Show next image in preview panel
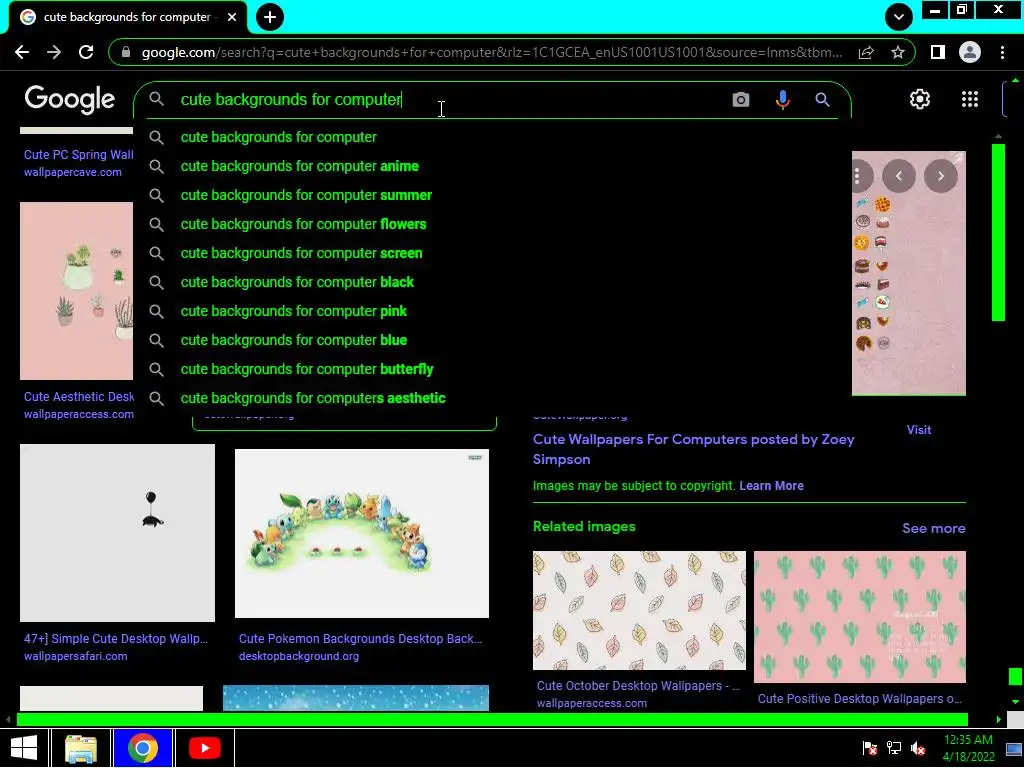1024x768 pixels. pyautogui.click(x=940, y=176)
